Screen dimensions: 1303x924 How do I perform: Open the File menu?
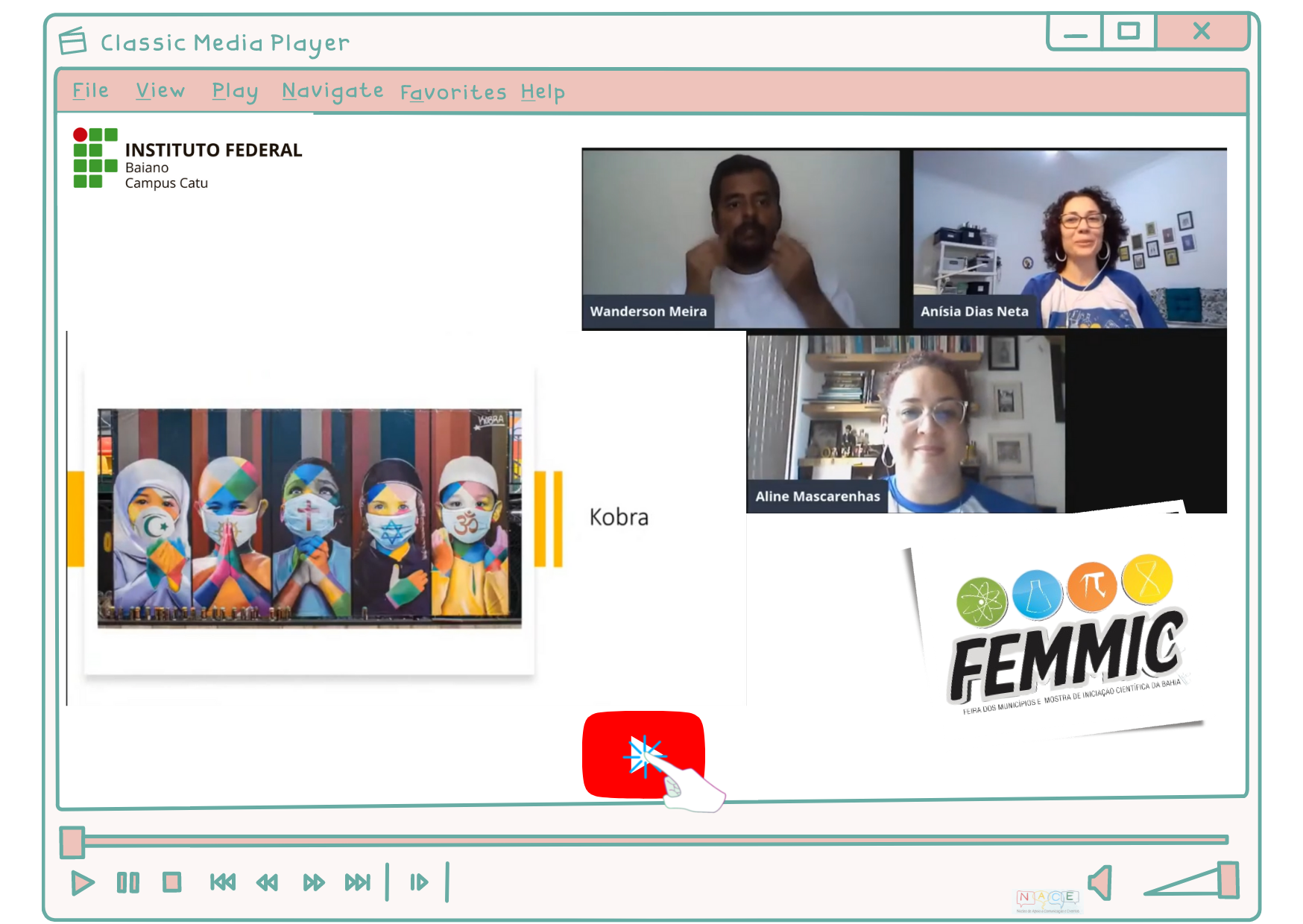pyautogui.click(x=90, y=91)
